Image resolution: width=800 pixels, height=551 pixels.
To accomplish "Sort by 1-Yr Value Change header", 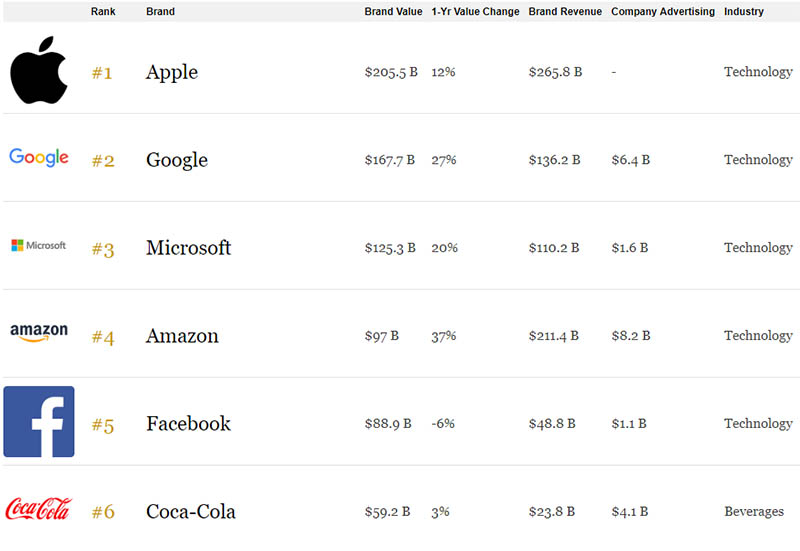I will click(x=475, y=12).
